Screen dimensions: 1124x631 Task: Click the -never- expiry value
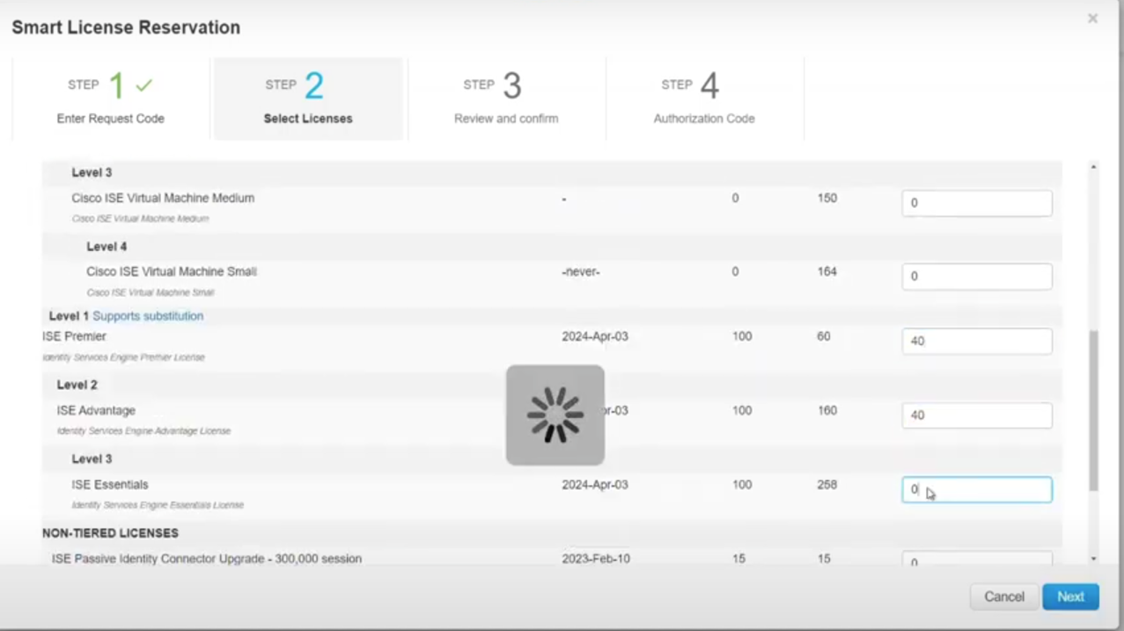pos(581,272)
